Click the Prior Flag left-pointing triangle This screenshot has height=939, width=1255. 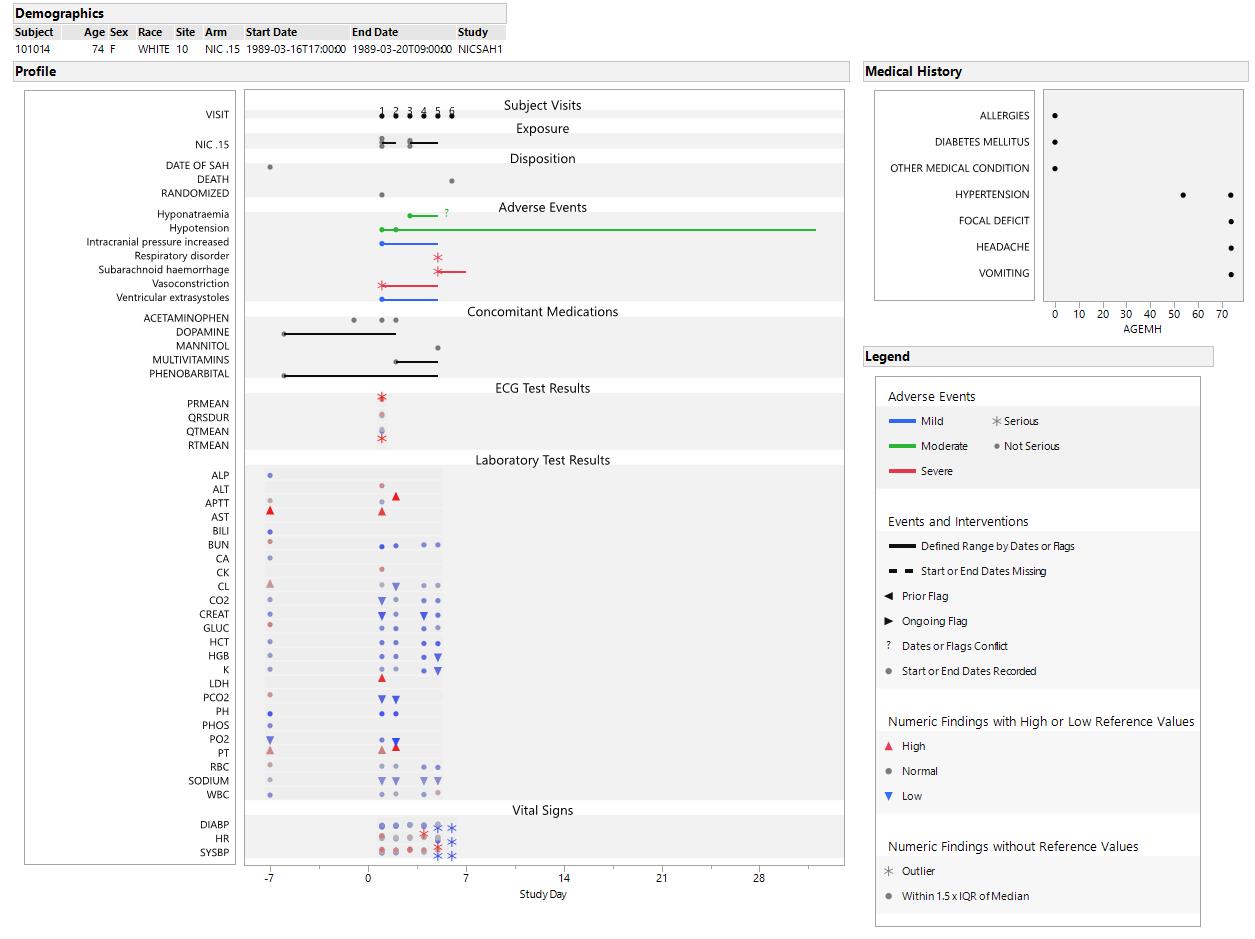click(888, 596)
